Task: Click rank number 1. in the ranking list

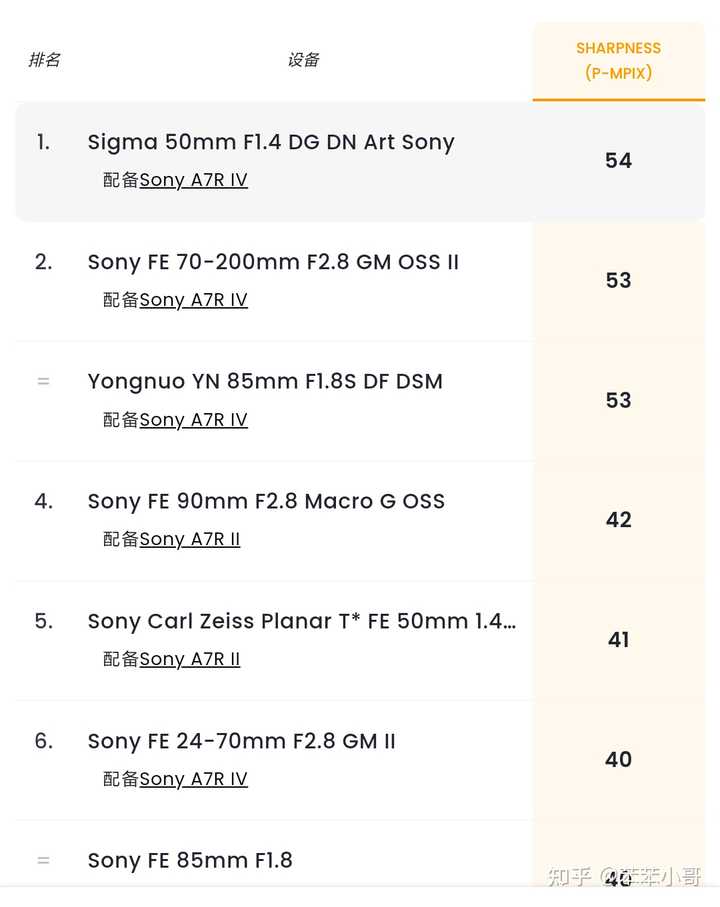Action: coord(43,142)
